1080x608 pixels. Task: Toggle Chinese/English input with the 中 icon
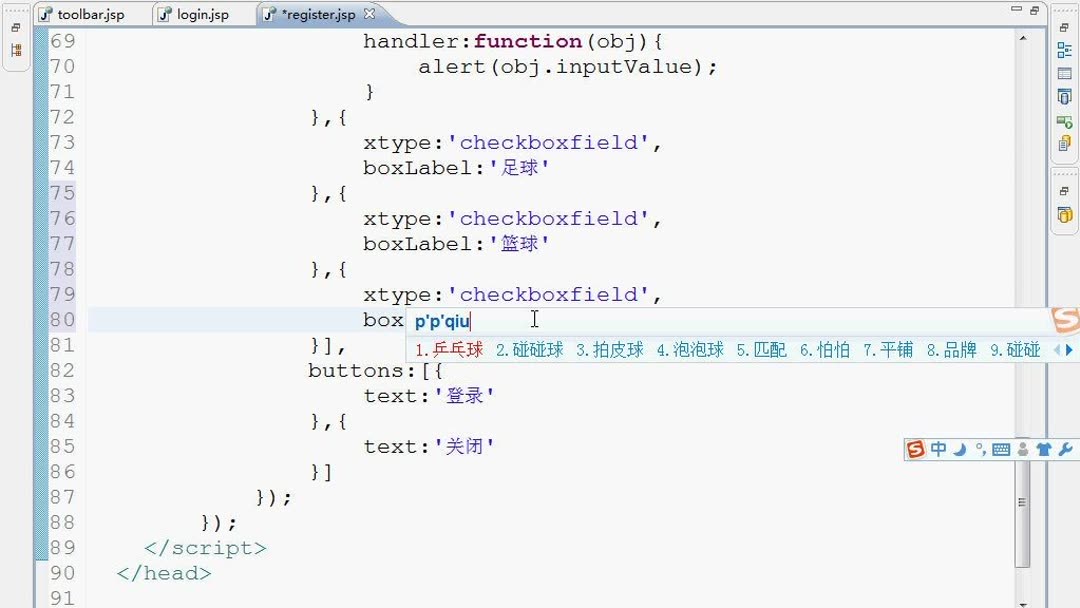938,449
